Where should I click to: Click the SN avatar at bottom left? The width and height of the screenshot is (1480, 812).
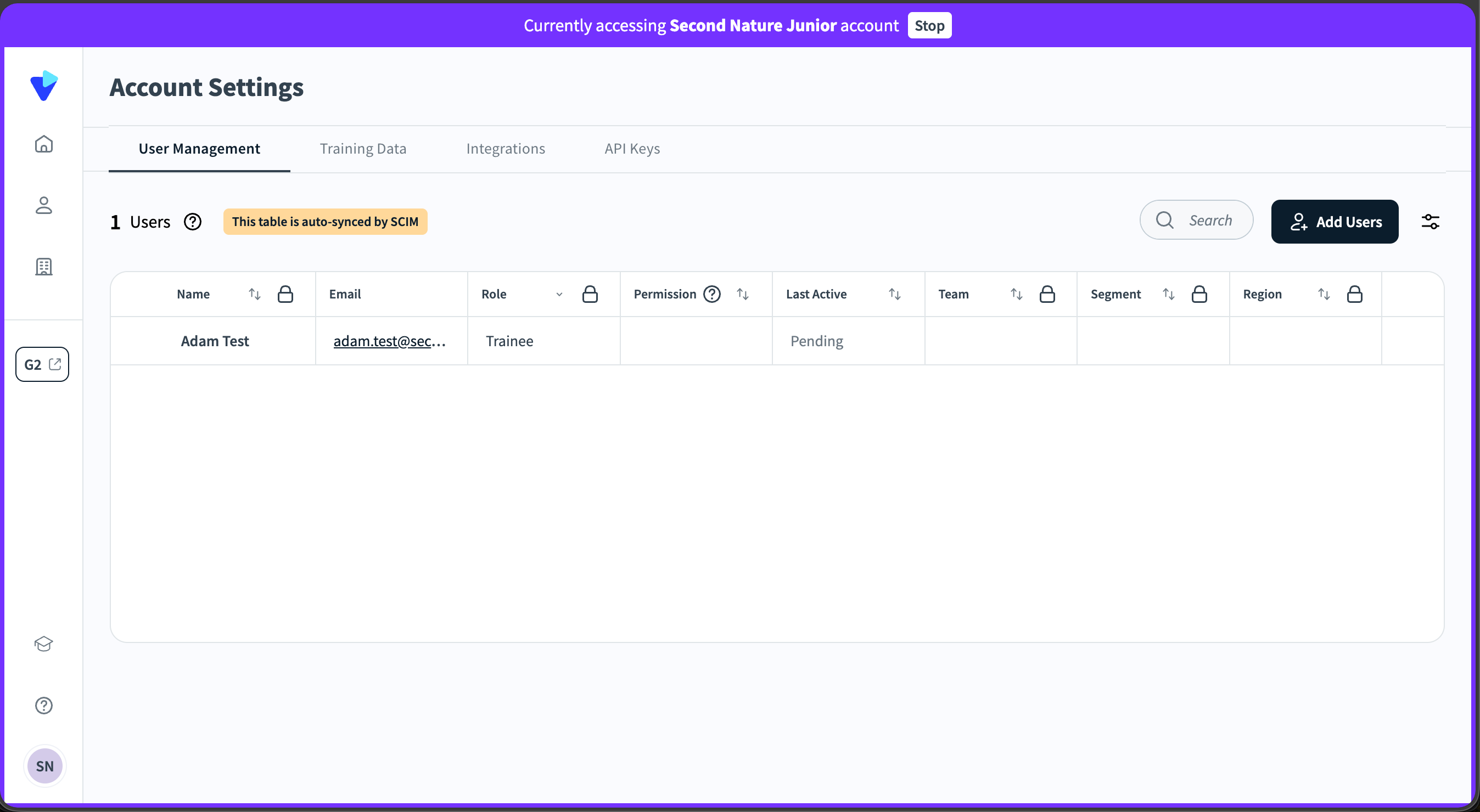pyautogui.click(x=45, y=766)
